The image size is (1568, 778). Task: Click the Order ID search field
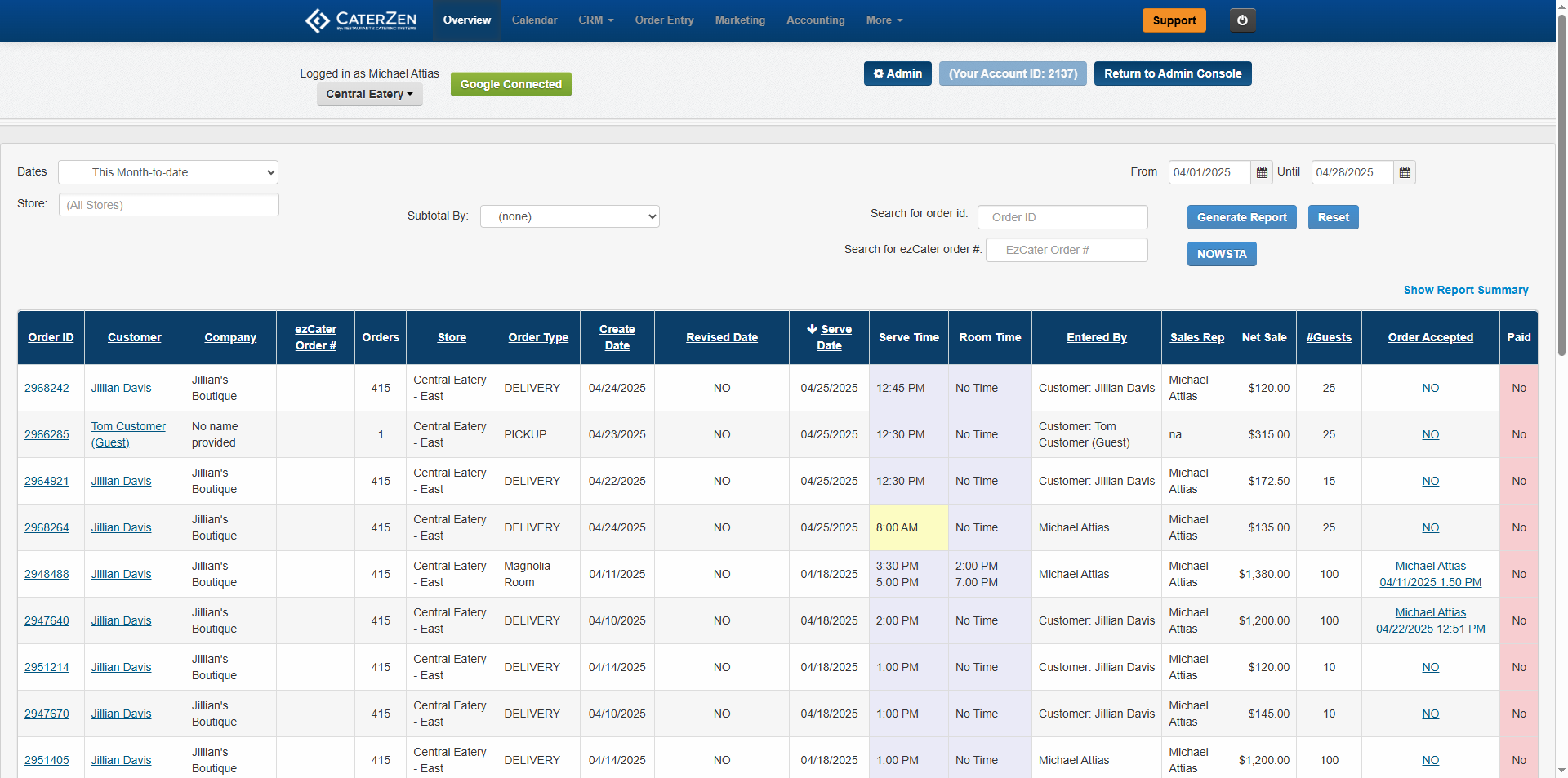tap(1062, 217)
